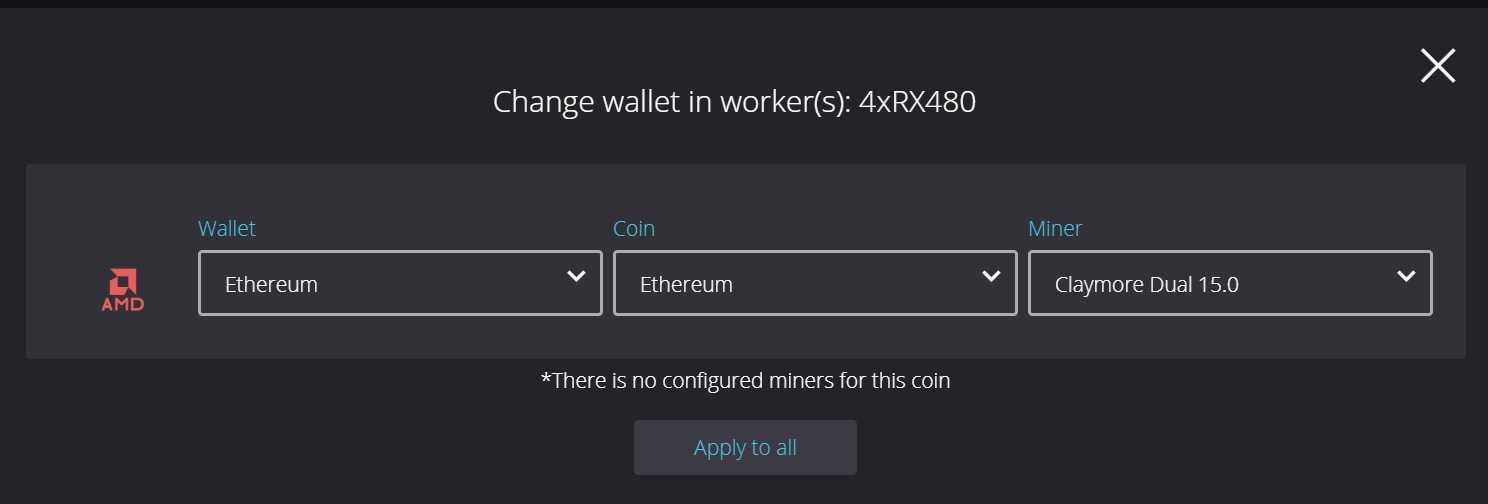1488x504 pixels.
Task: Click the no configured miners notice
Action: pyautogui.click(x=745, y=380)
